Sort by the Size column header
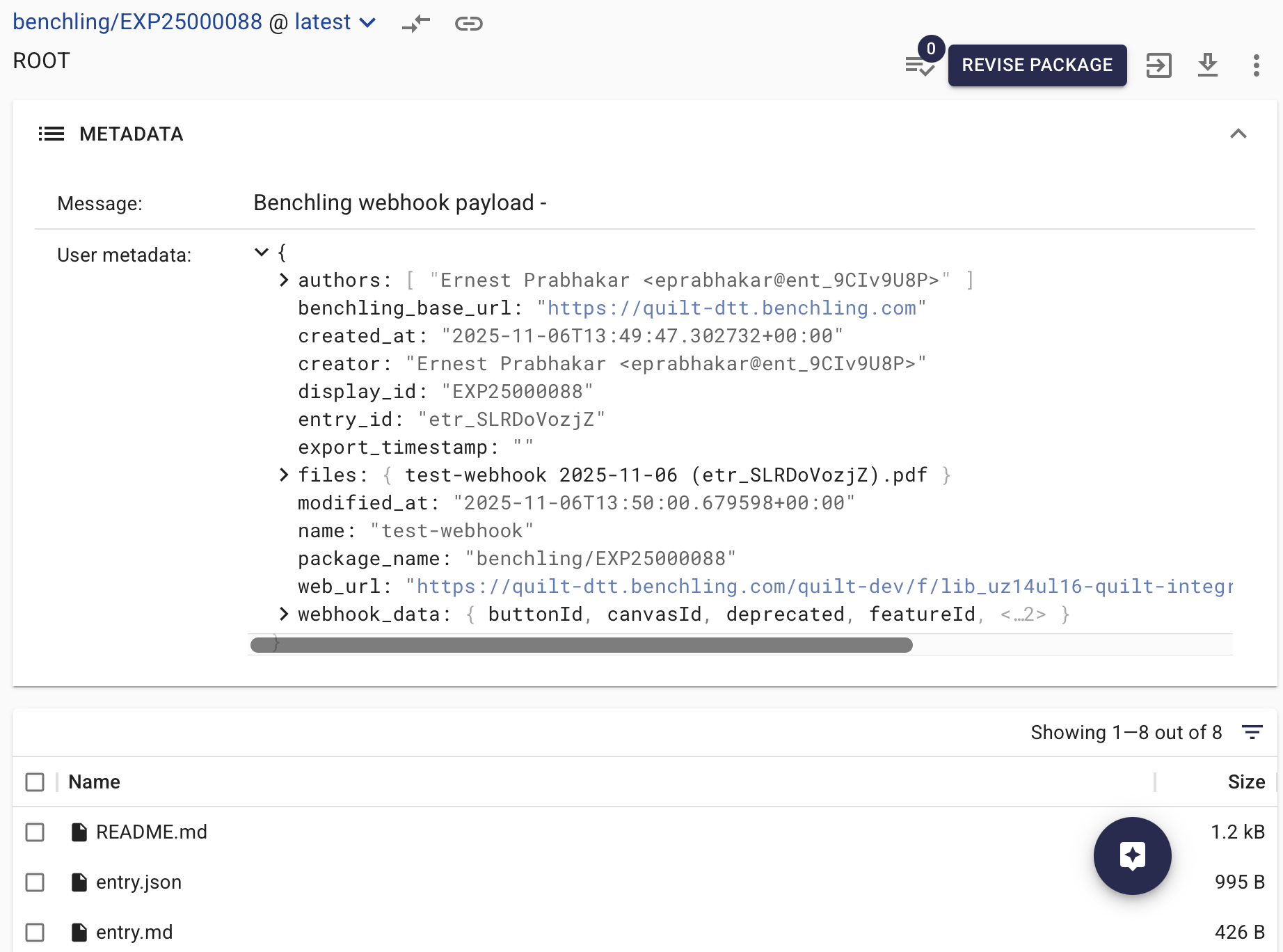Viewport: 1283px width, 952px height. click(x=1246, y=782)
